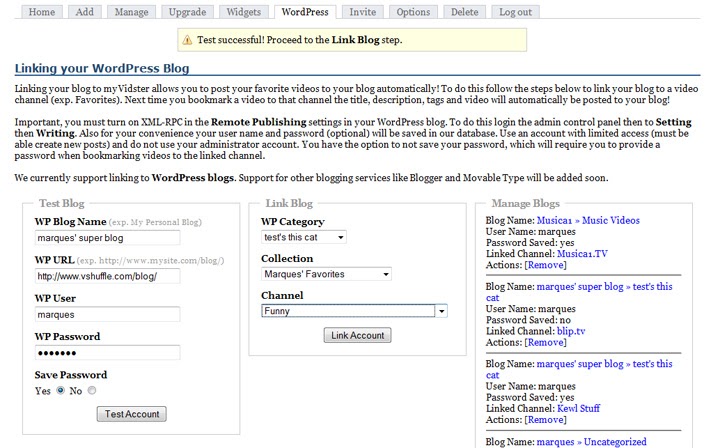Screen dimensions: 720x448
Task: Open the WP Category dropdown
Action: click(304, 237)
